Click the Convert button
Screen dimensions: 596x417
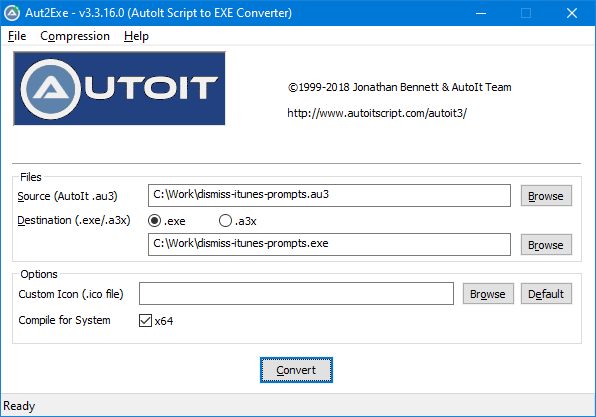point(296,370)
